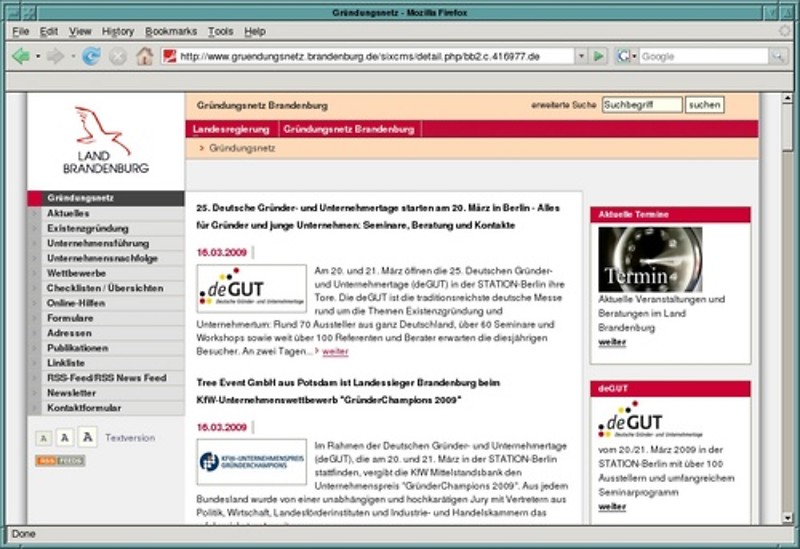
Task: Open Newsletter navigation entry
Action: [106, 393]
